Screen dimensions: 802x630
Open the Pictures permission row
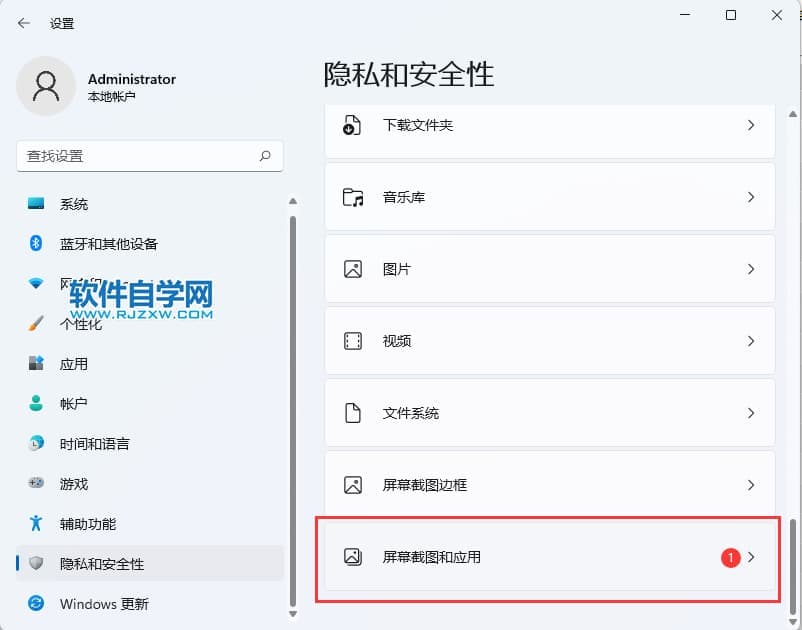click(x=550, y=270)
